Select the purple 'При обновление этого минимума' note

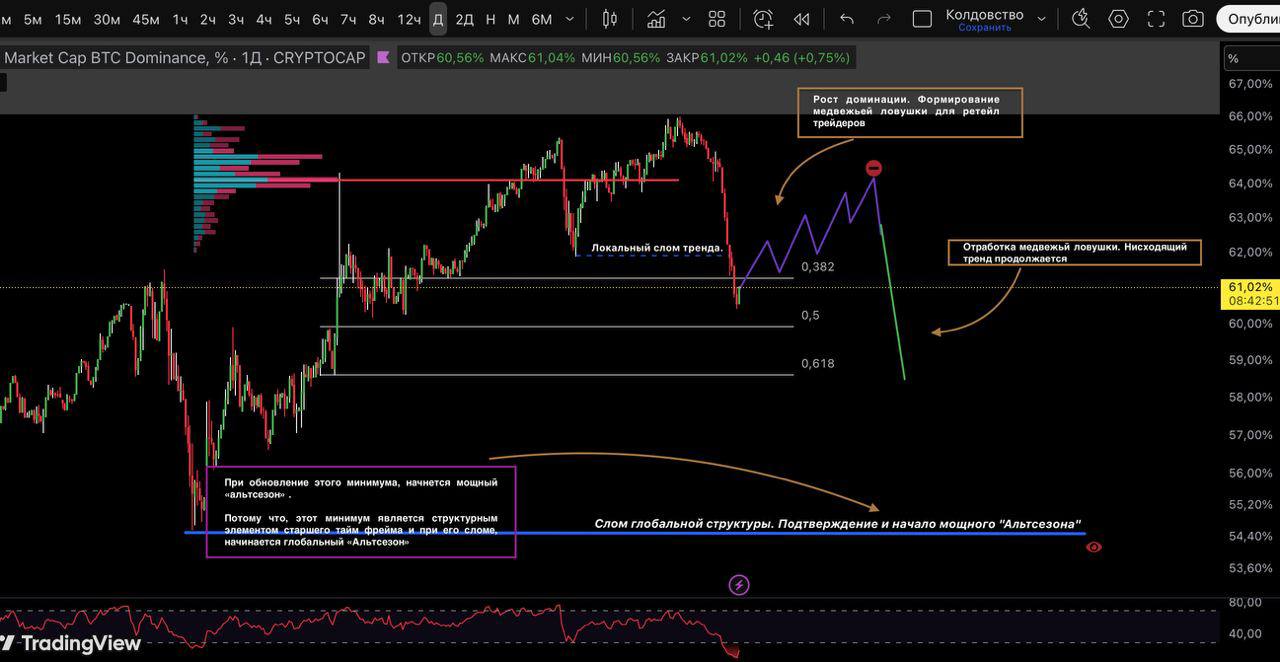[x=361, y=511]
